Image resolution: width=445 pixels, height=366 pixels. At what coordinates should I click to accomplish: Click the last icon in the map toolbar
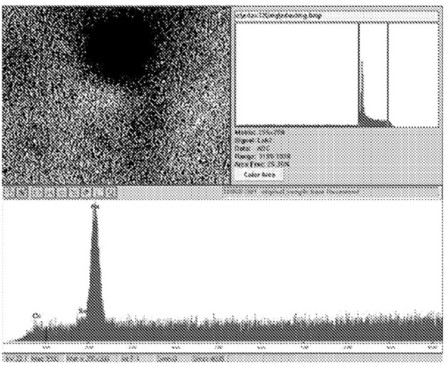click(x=110, y=193)
